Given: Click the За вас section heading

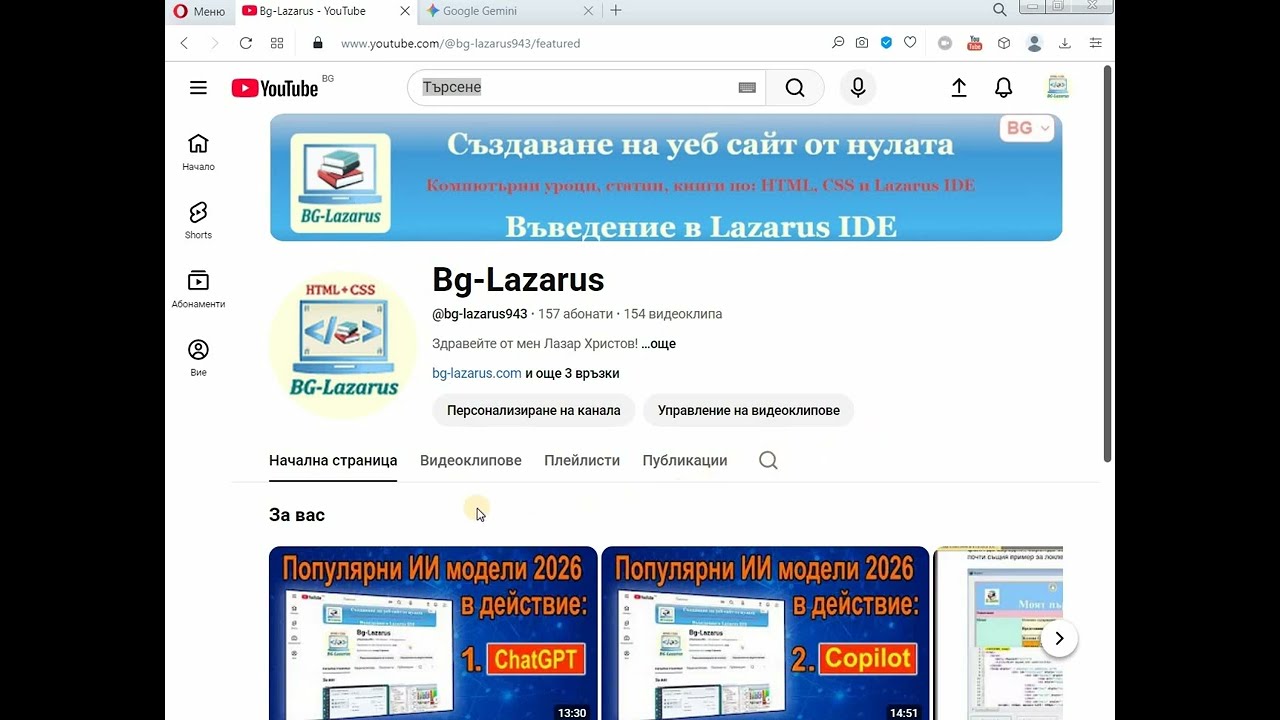Looking at the screenshot, I should coord(297,515).
